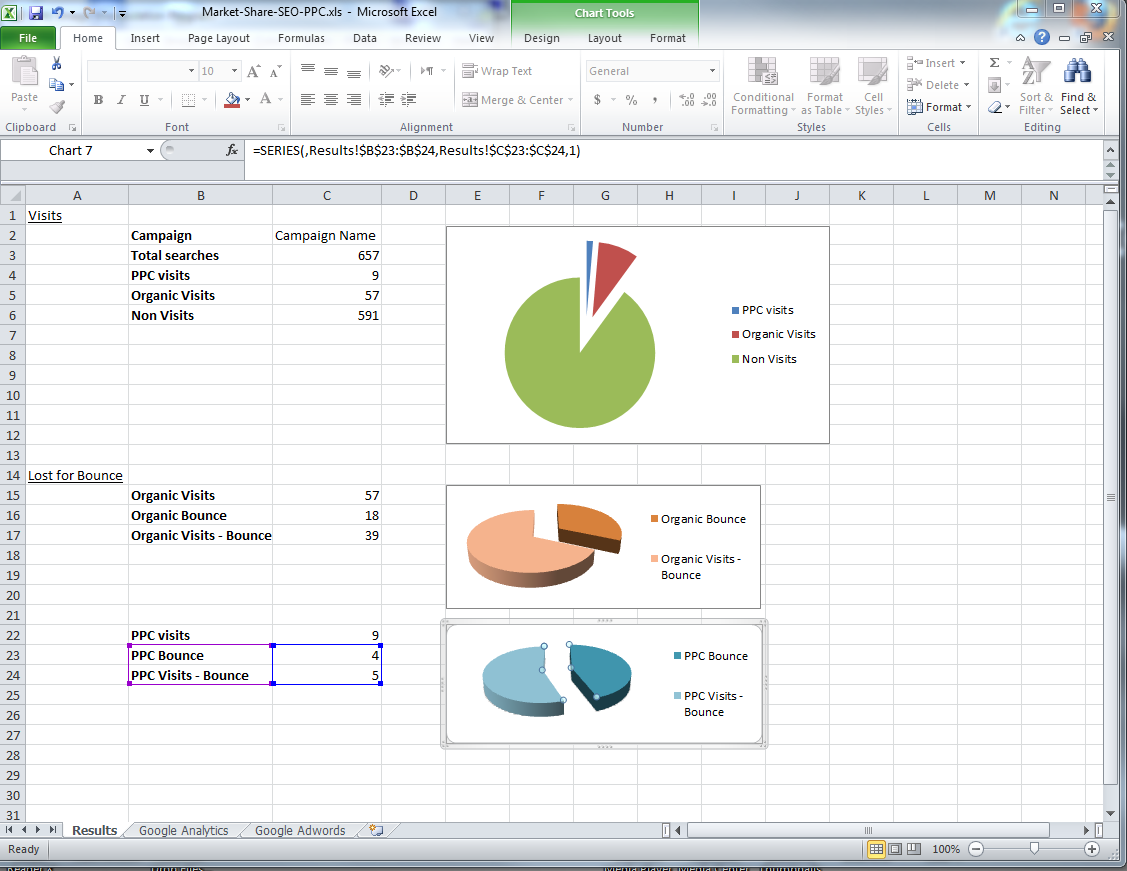Open the General number format dropdown
Image resolution: width=1127 pixels, height=871 pixels.
tap(712, 71)
